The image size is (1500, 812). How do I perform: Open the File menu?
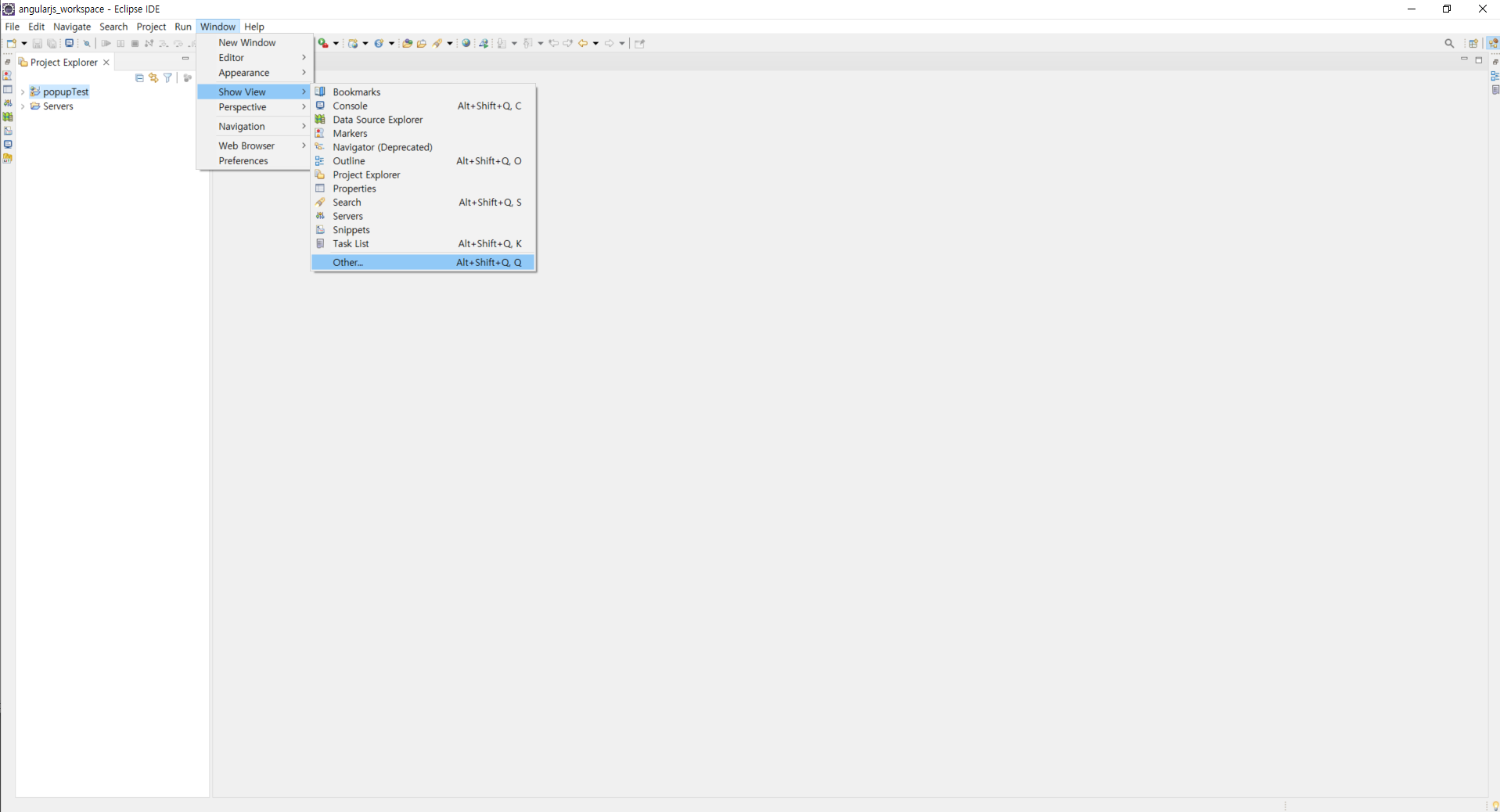[x=13, y=27]
